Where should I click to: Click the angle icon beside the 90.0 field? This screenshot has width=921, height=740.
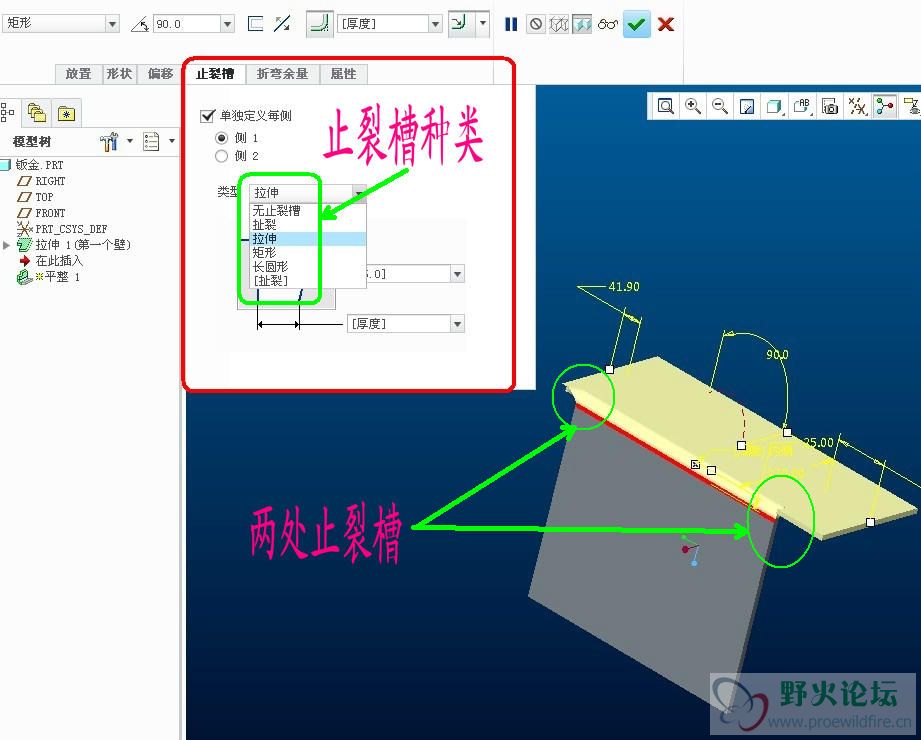coord(139,24)
